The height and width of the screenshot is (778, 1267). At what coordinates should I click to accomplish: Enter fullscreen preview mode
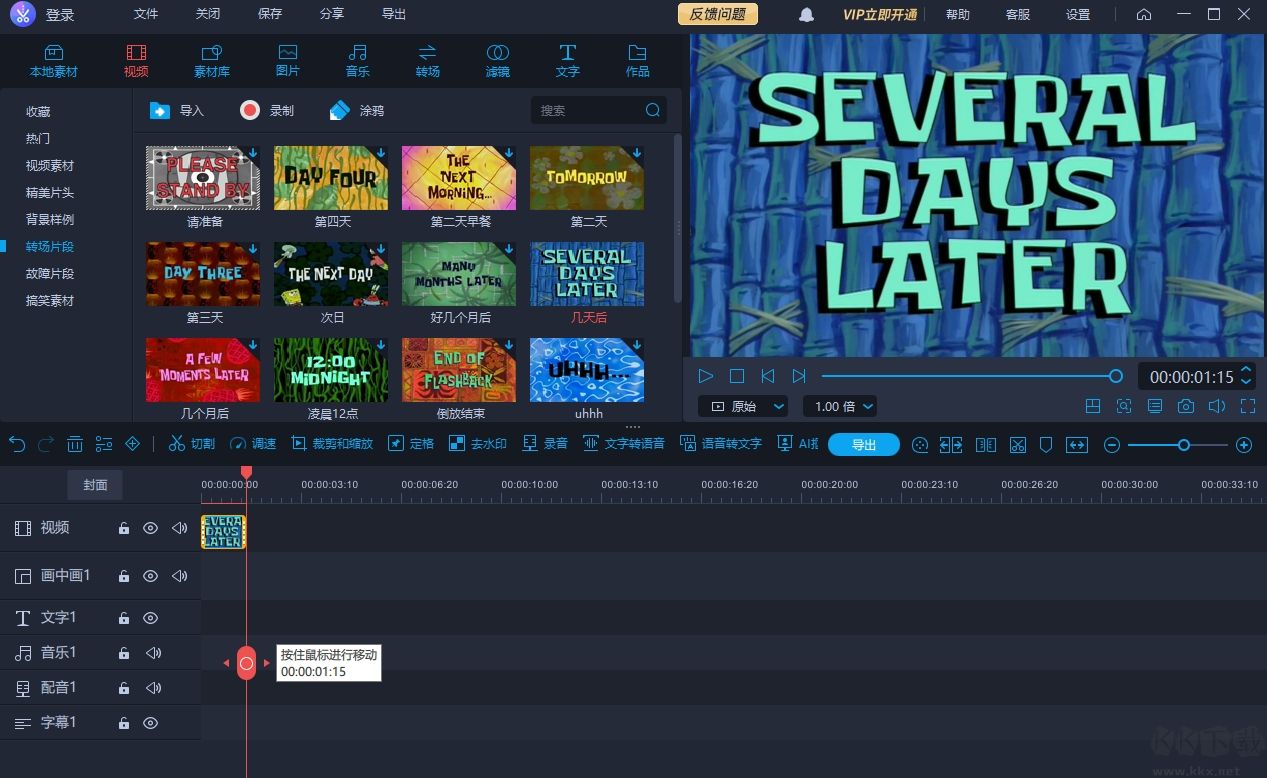[1247, 406]
